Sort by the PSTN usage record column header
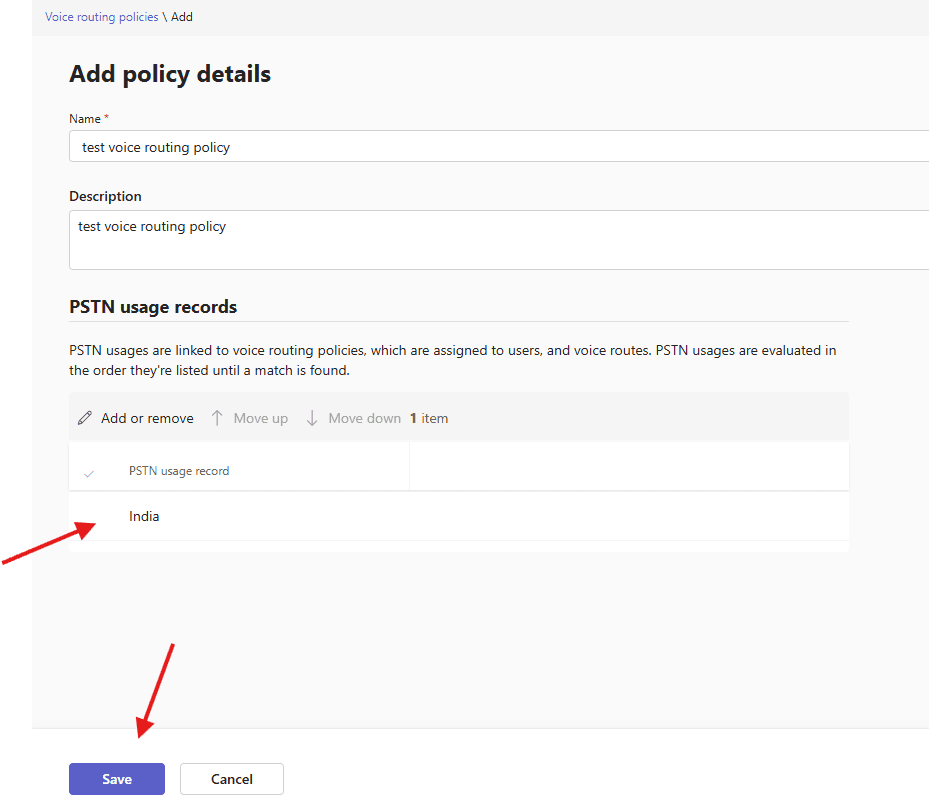This screenshot has height=799, width=929. tap(179, 471)
